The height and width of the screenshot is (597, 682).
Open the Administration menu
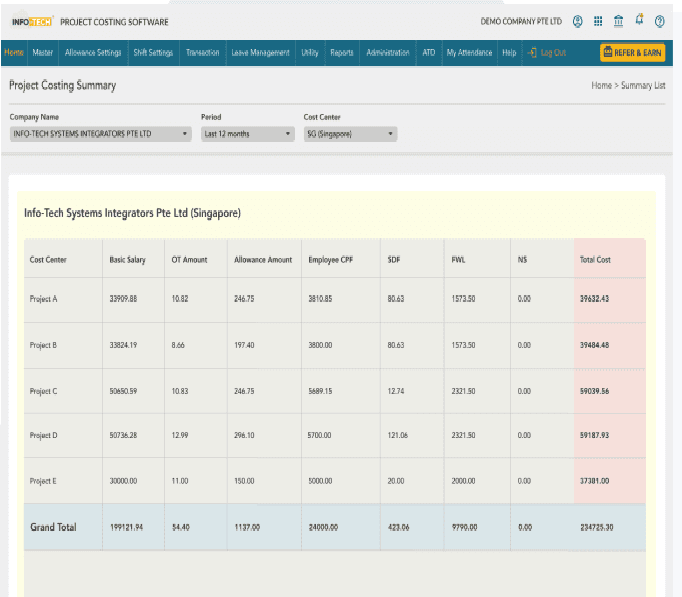[x=388, y=53]
